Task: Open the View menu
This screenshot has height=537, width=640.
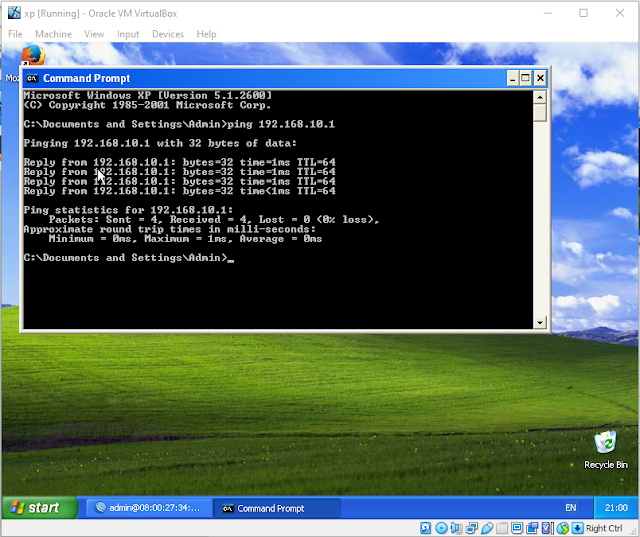Action: pos(94,34)
